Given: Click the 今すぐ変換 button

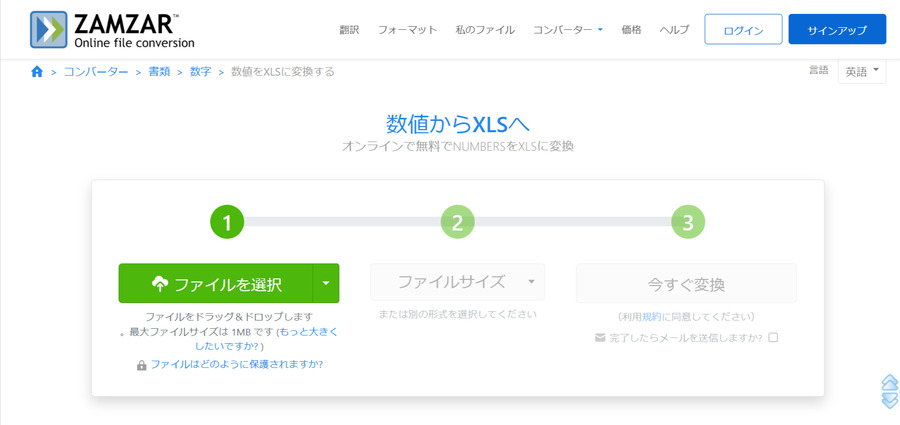Looking at the screenshot, I should pyautogui.click(x=686, y=283).
